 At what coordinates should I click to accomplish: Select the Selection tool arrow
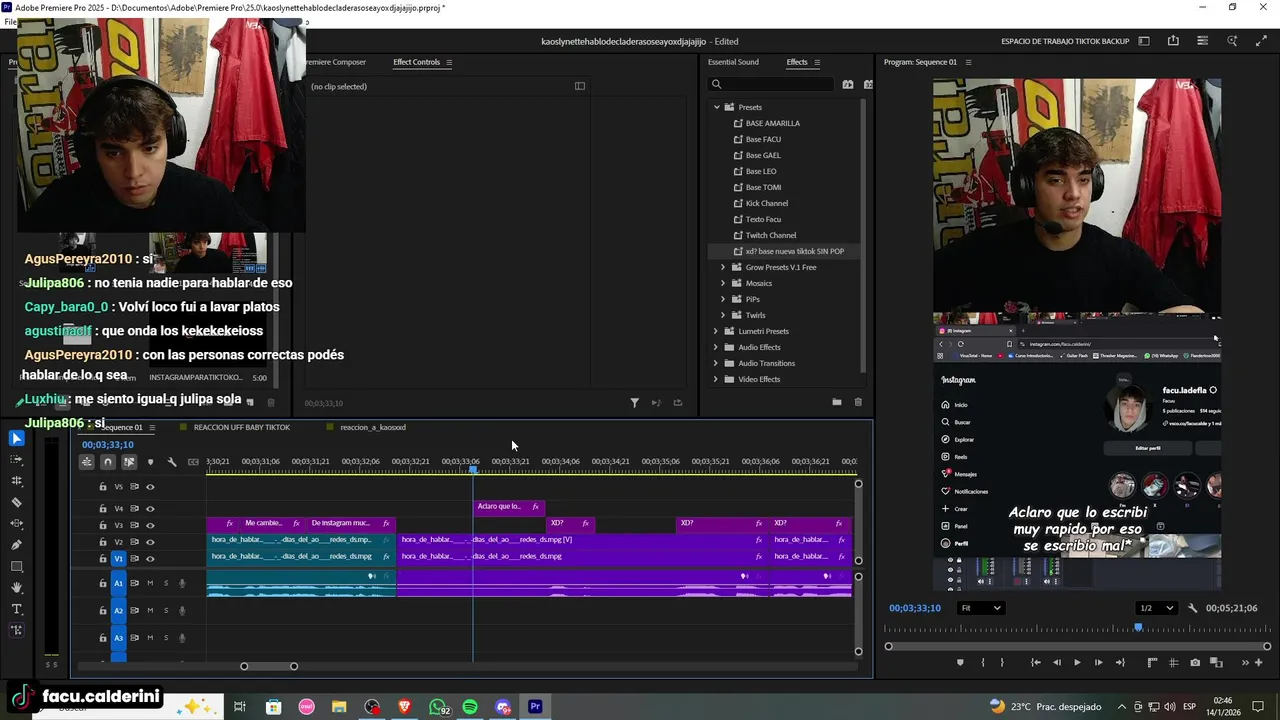[16, 438]
